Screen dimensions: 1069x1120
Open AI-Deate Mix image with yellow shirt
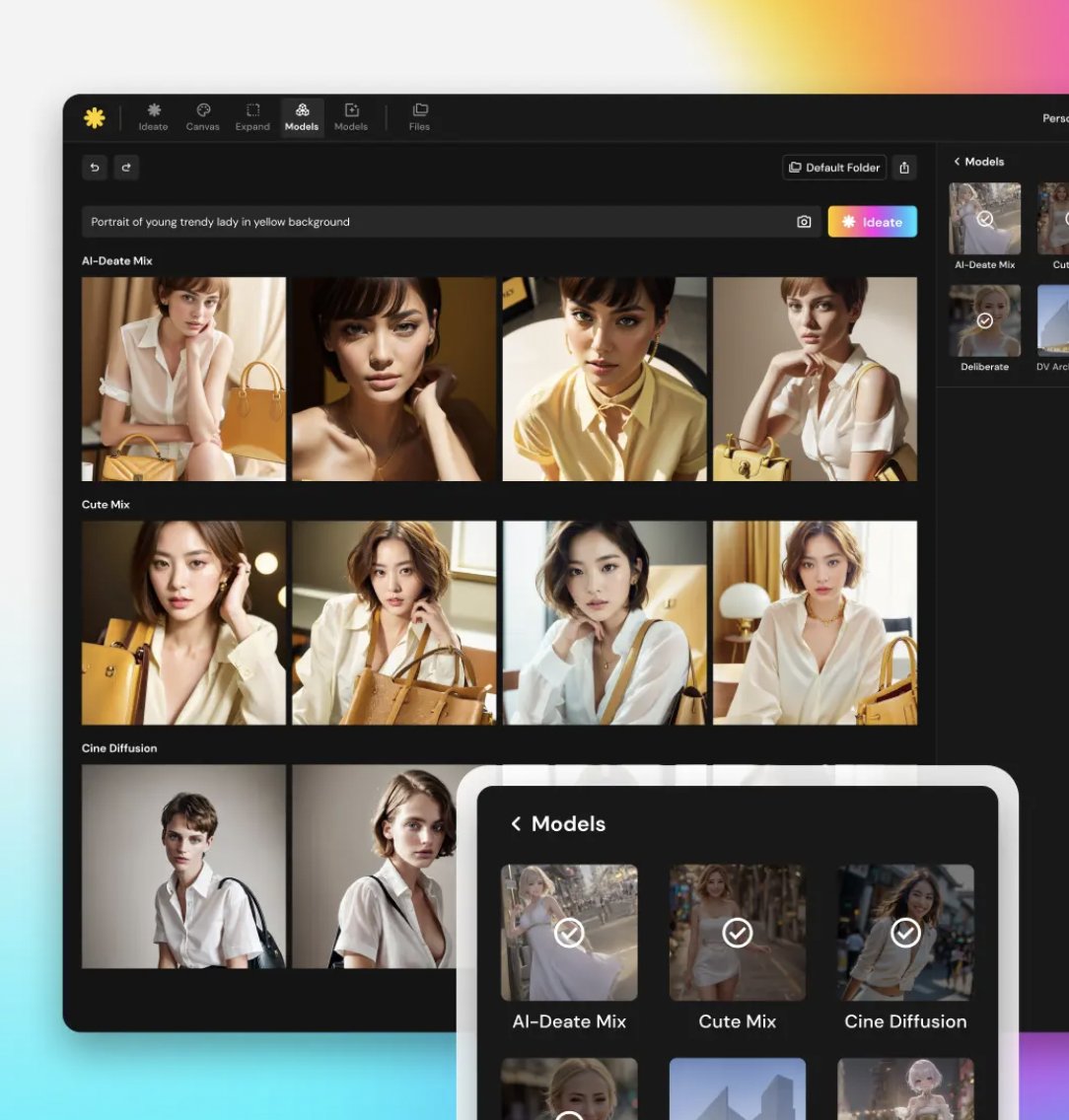click(x=605, y=379)
